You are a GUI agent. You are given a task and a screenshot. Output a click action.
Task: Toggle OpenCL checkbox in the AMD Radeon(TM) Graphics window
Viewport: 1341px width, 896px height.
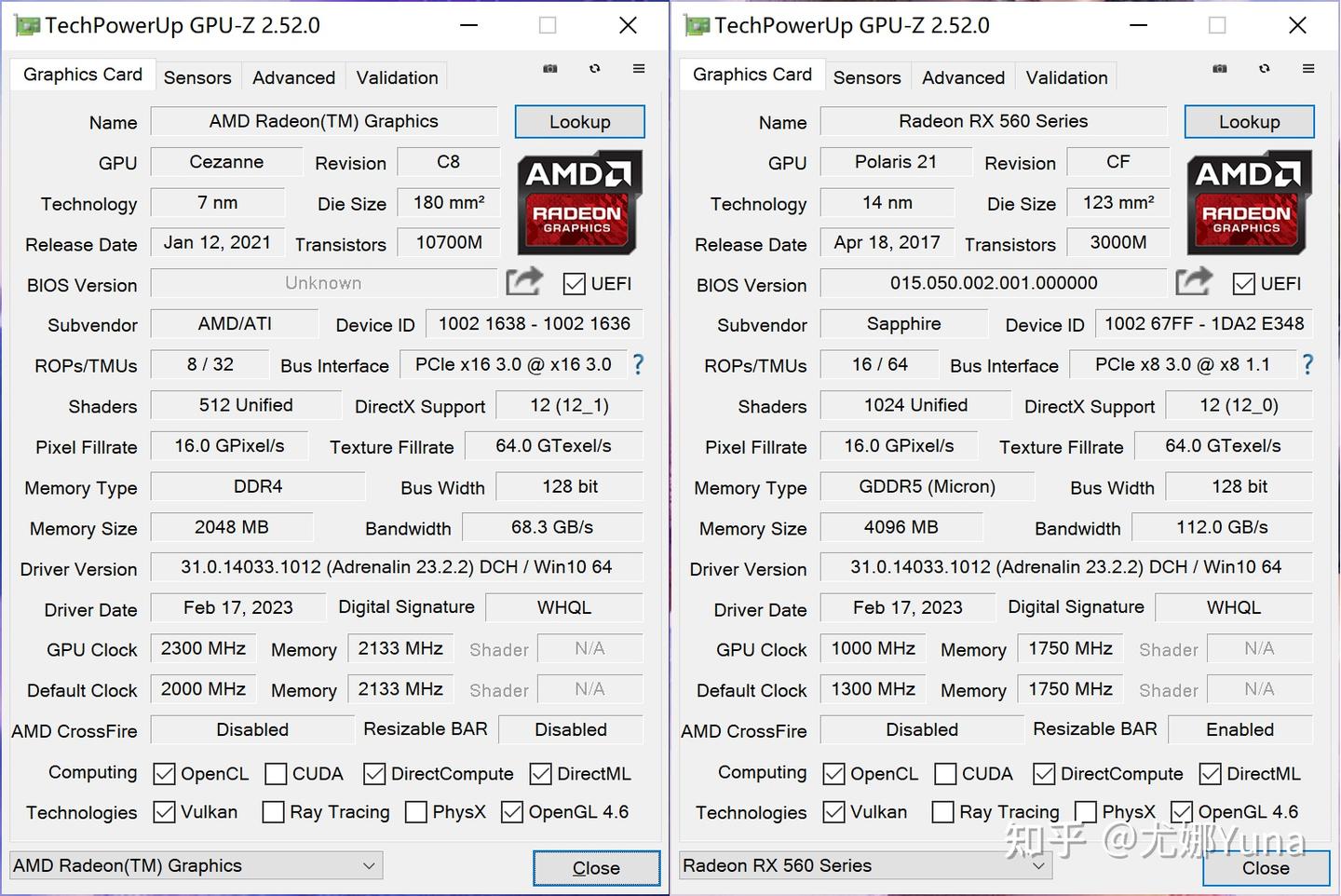pyautogui.click(x=164, y=774)
